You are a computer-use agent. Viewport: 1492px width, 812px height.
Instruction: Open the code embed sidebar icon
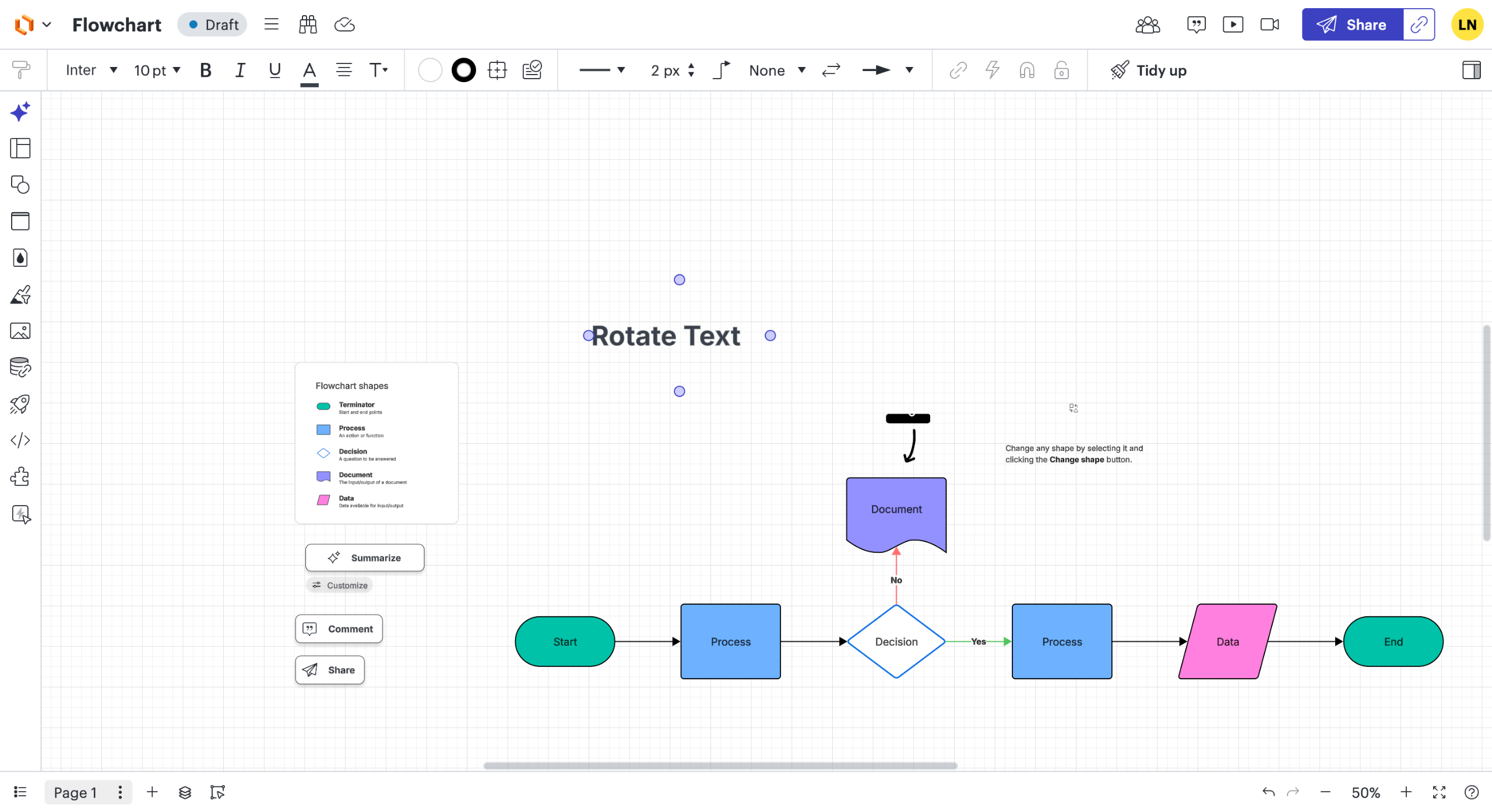20,440
